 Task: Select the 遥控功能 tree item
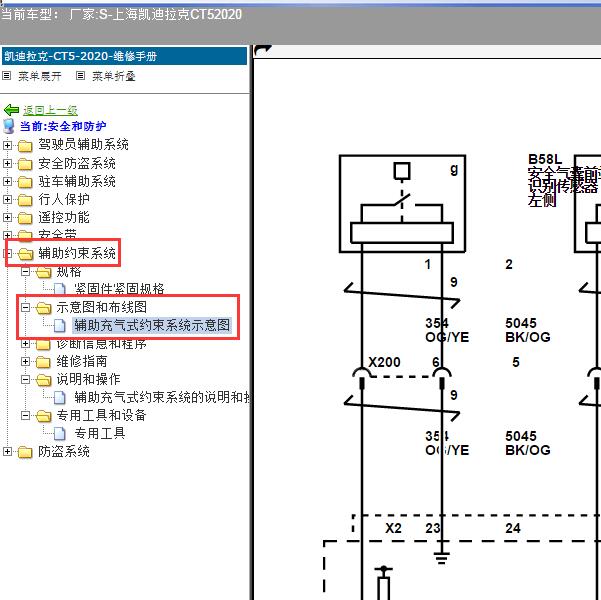[64, 217]
